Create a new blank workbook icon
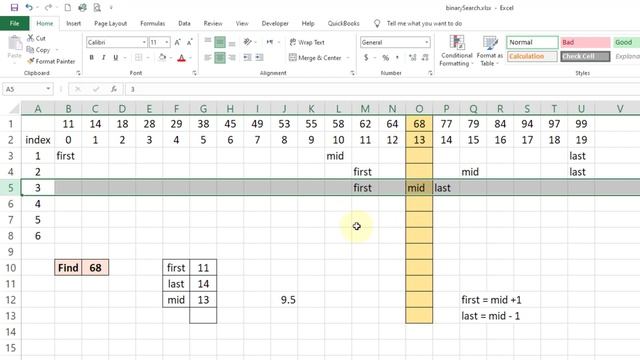This screenshot has height=360, width=640. pos(68,7)
